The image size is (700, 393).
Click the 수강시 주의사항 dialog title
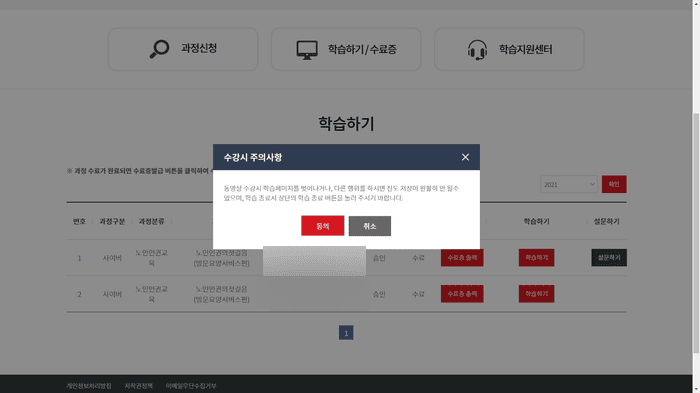253,157
